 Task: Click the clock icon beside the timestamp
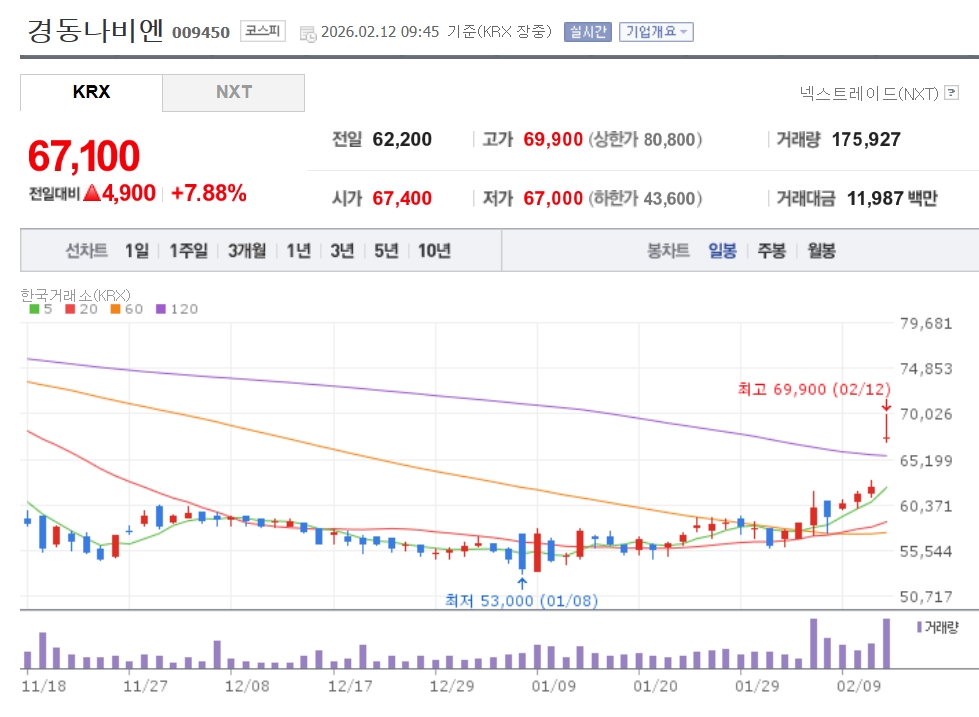(308, 34)
